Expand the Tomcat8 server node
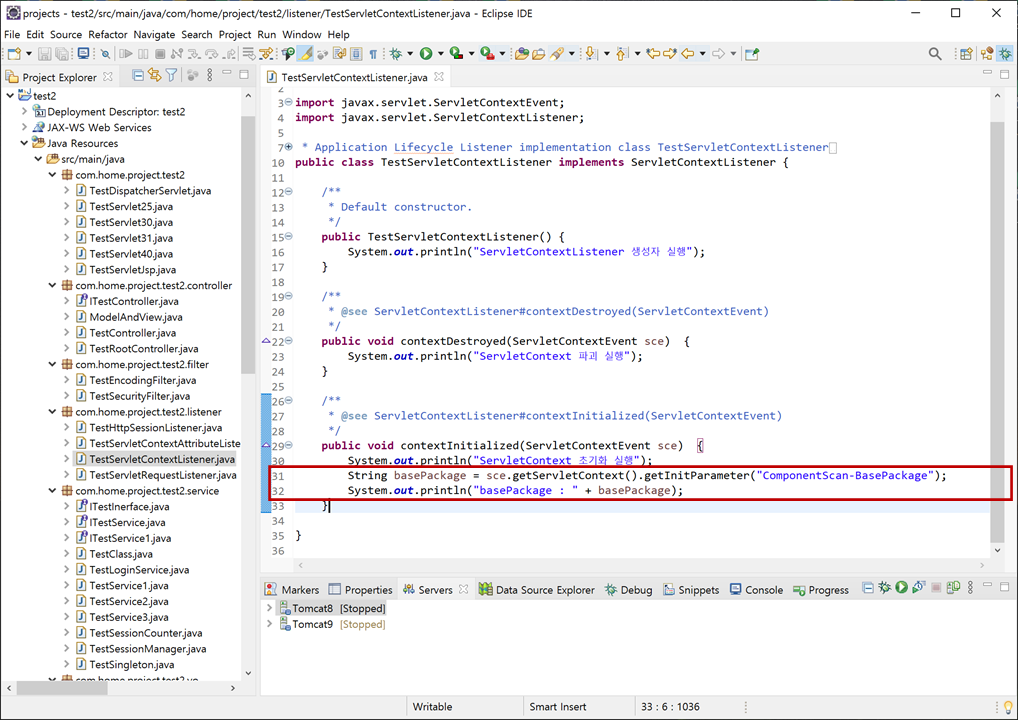 [268, 607]
